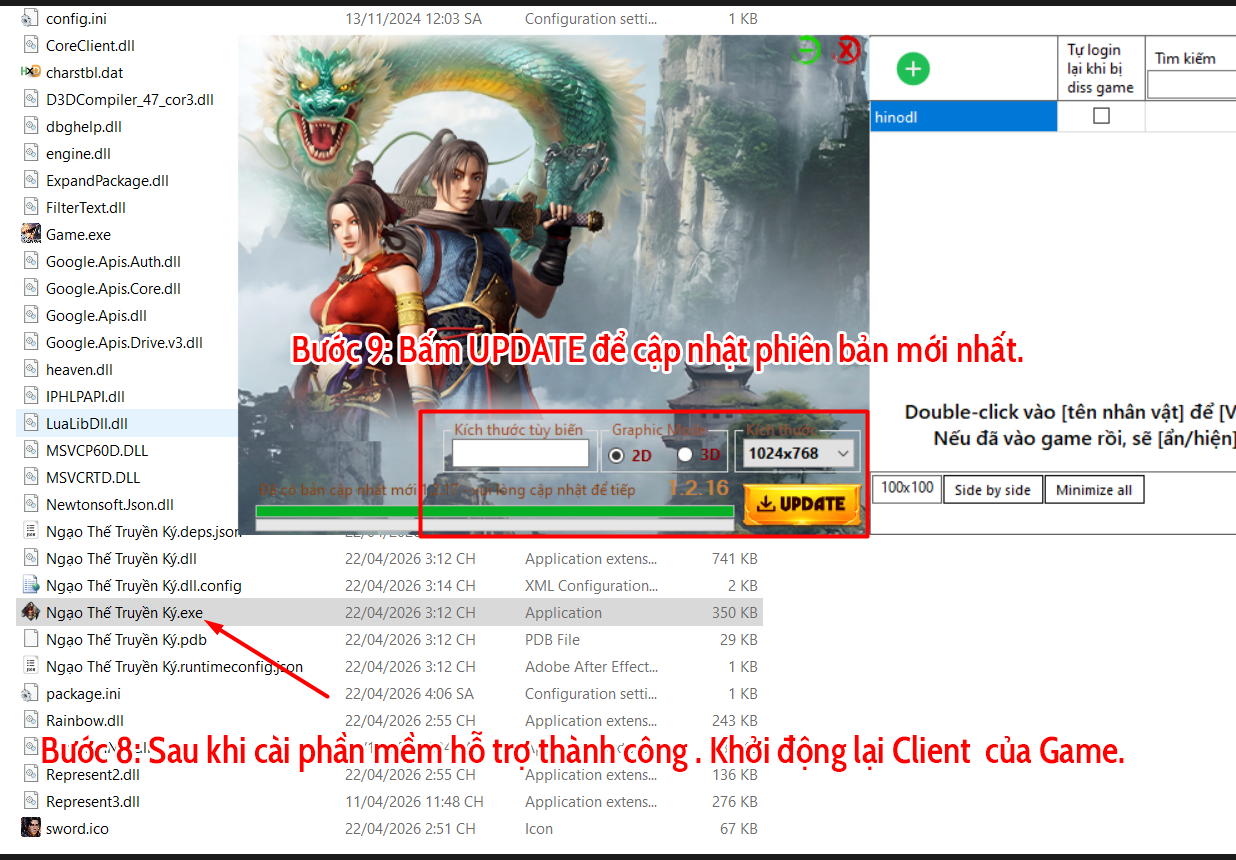The height and width of the screenshot is (860, 1236).
Task: Click the Ngạo Thế Truyền Ký.dll.config file icon
Action: (31, 586)
